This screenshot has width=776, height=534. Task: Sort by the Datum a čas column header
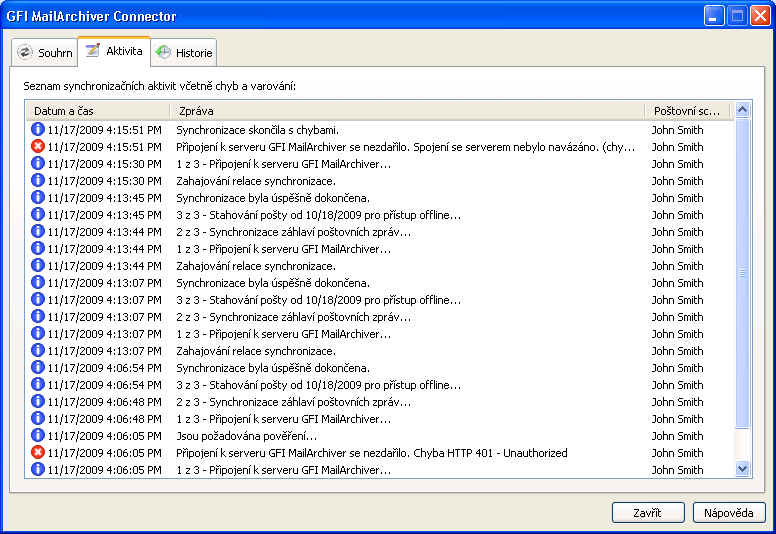pyautogui.click(x=97, y=111)
